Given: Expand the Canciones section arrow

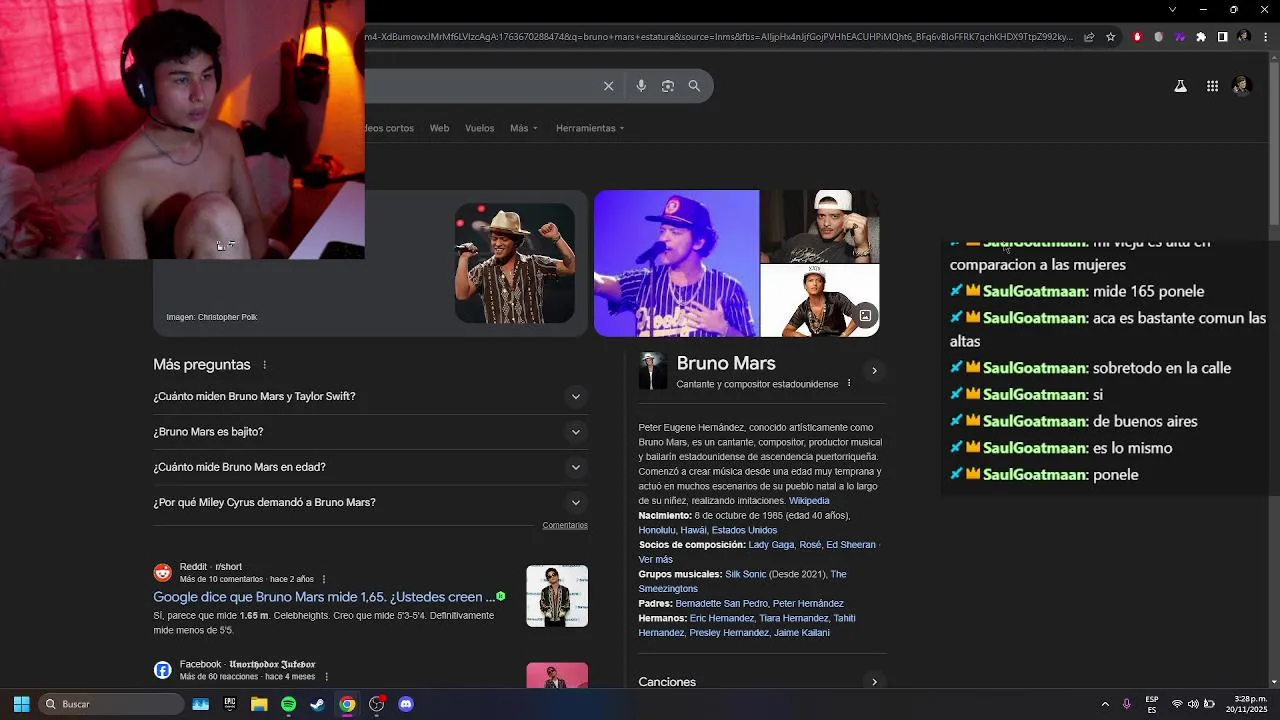Looking at the screenshot, I should click(874, 682).
